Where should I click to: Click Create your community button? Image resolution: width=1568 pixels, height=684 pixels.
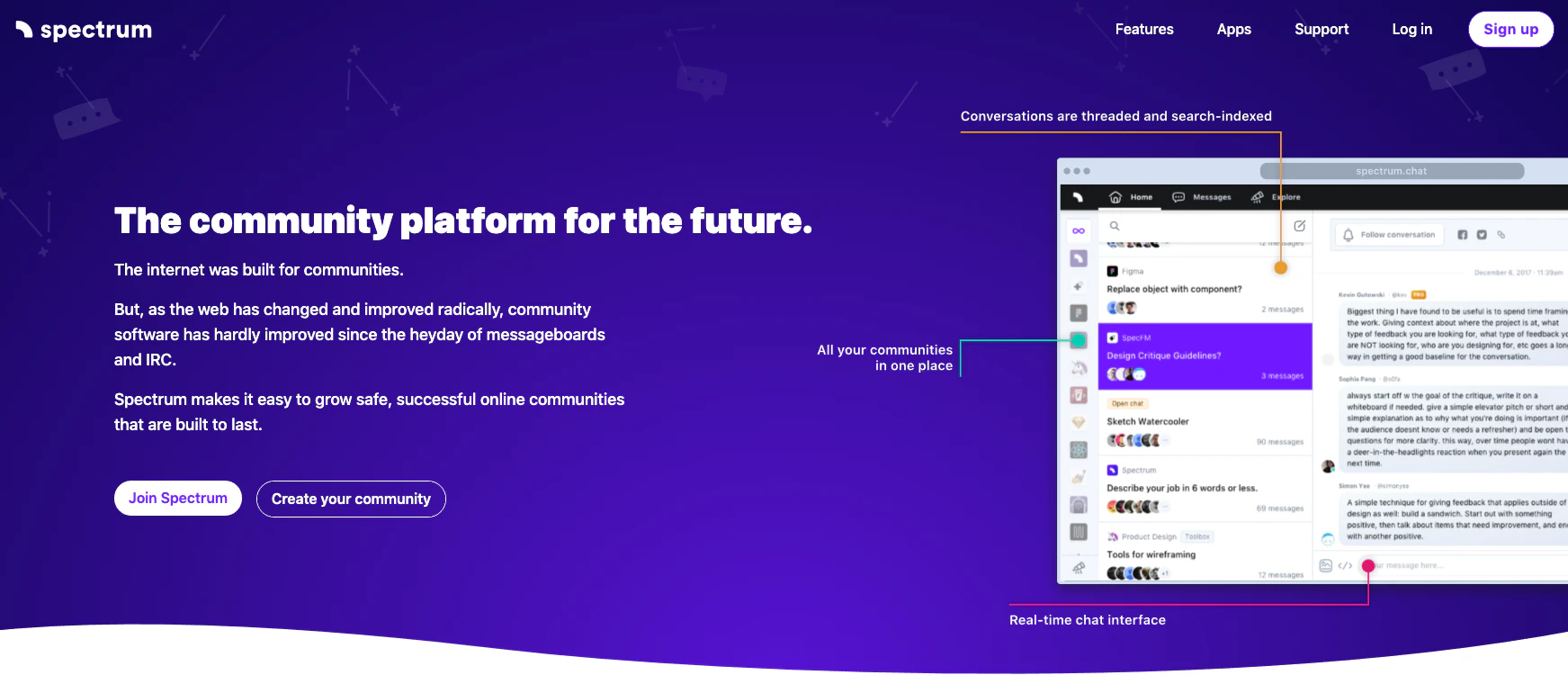click(351, 499)
